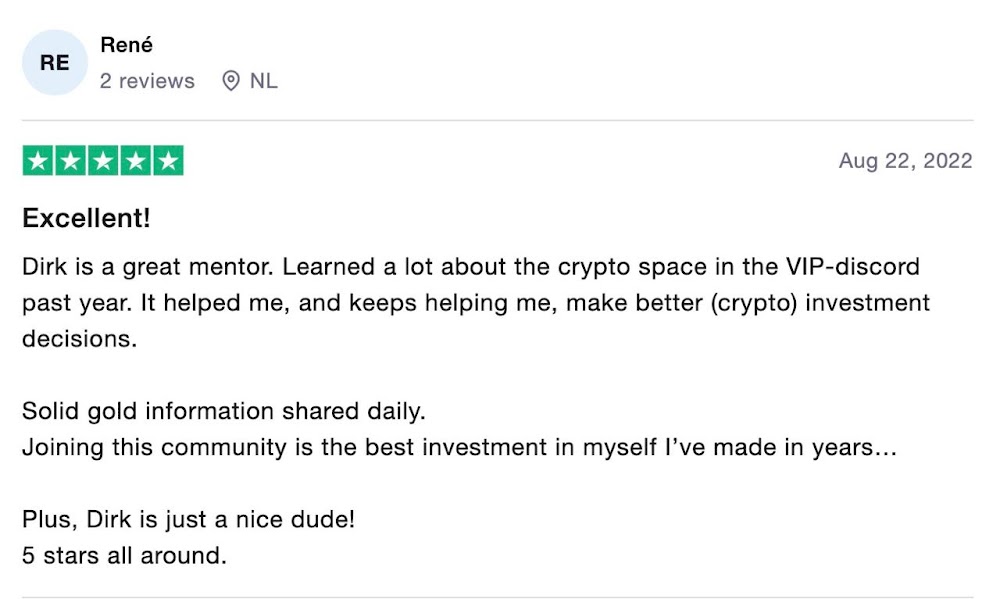The width and height of the screenshot is (1000, 599).
Task: Click "Plus, Dirk is just a nice dude!"
Action: tap(188, 520)
